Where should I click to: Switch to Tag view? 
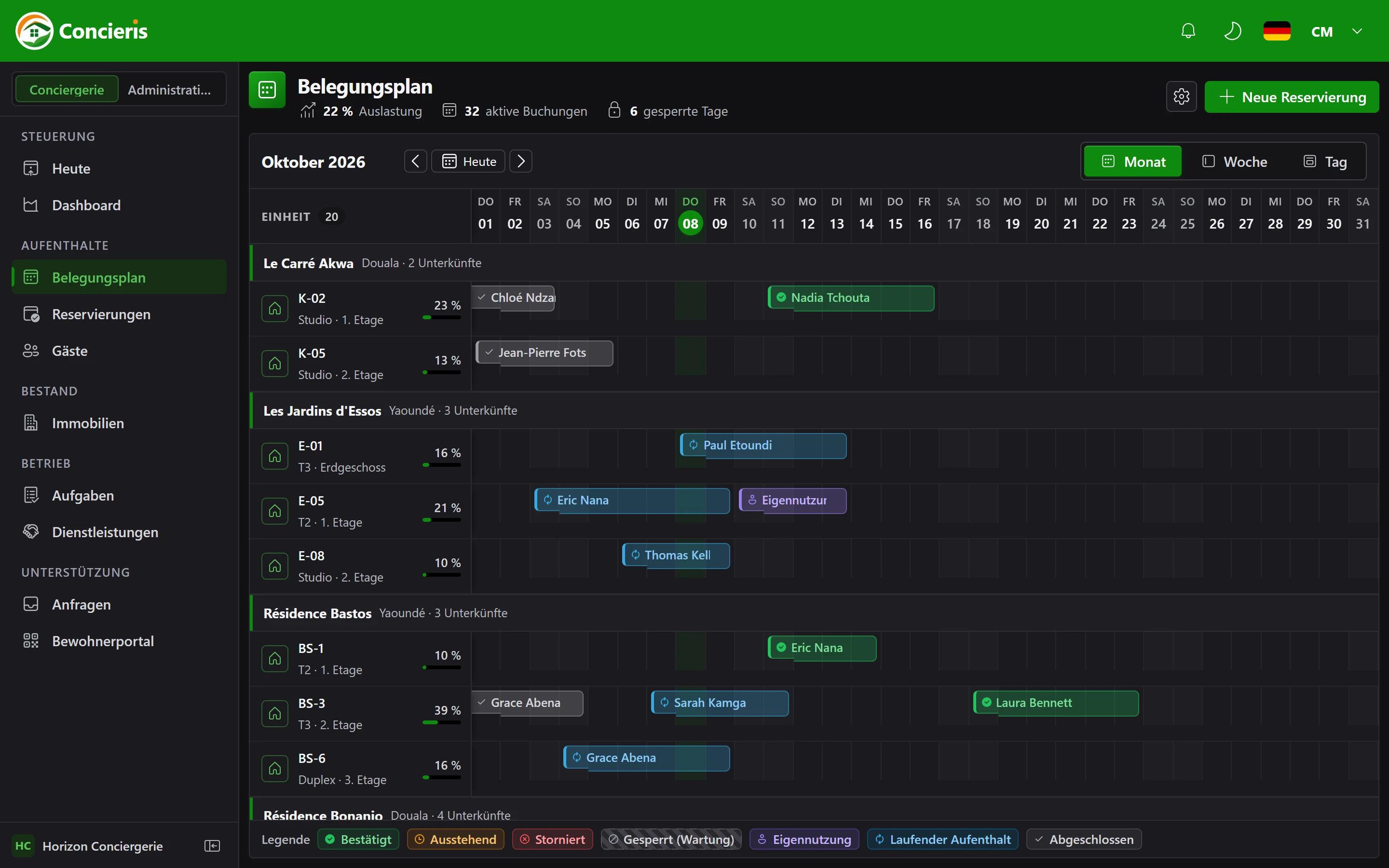point(1325,162)
